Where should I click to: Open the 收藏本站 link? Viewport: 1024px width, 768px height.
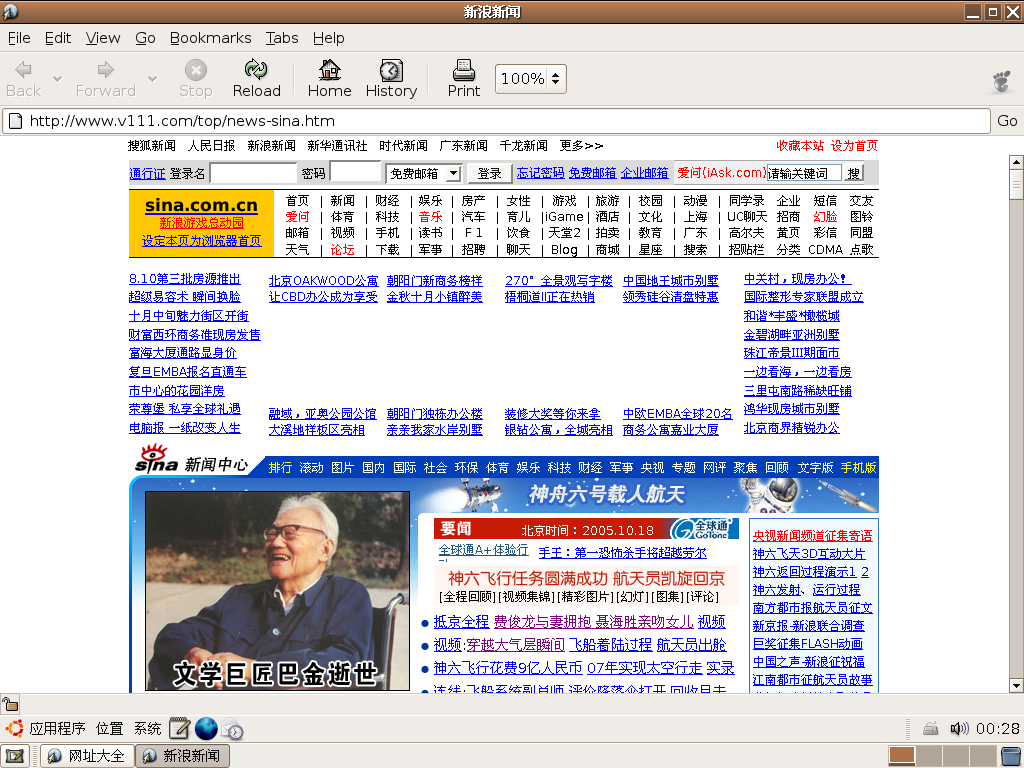(800, 146)
